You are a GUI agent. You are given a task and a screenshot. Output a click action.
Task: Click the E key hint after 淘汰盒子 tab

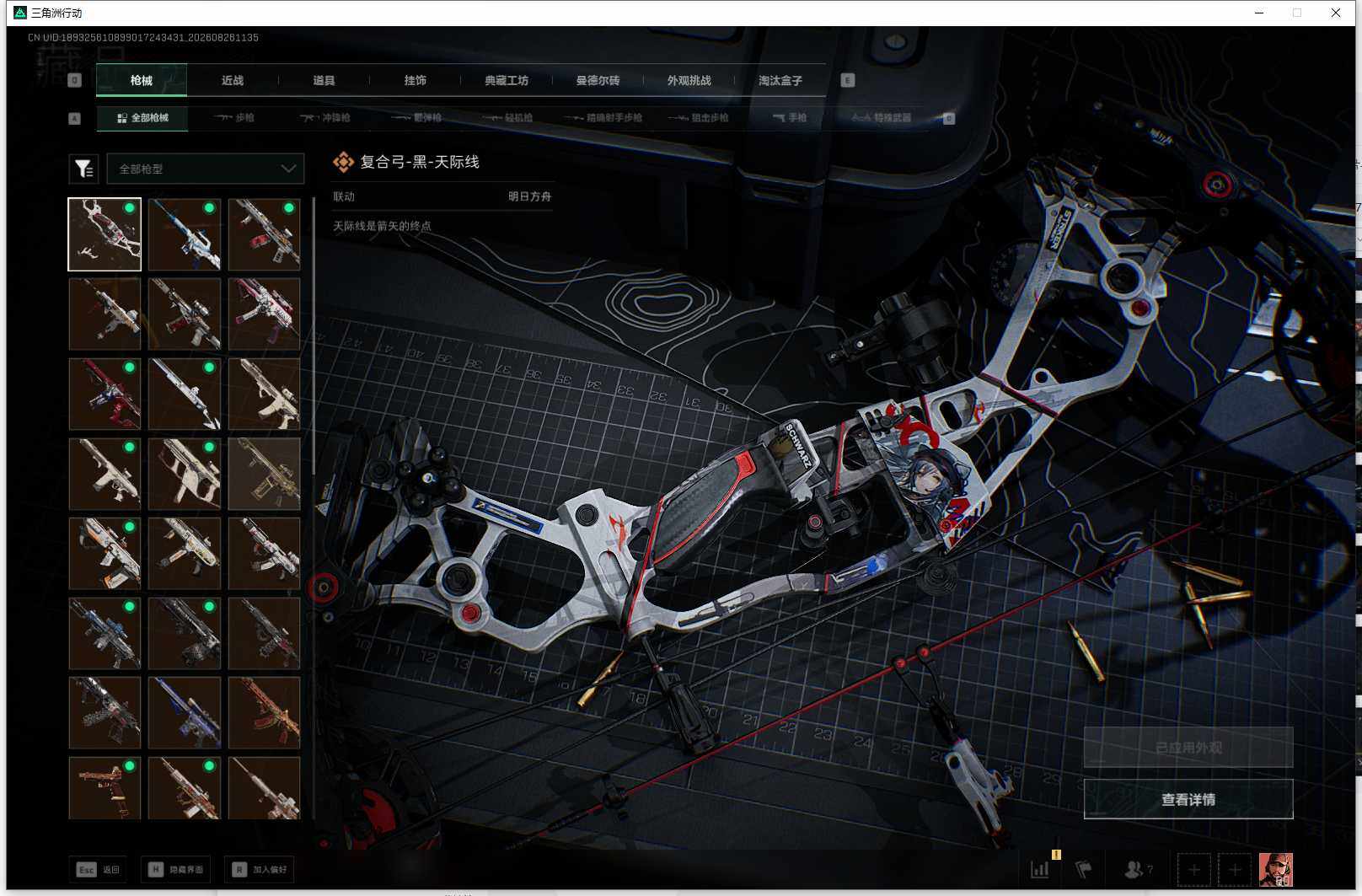pos(848,80)
